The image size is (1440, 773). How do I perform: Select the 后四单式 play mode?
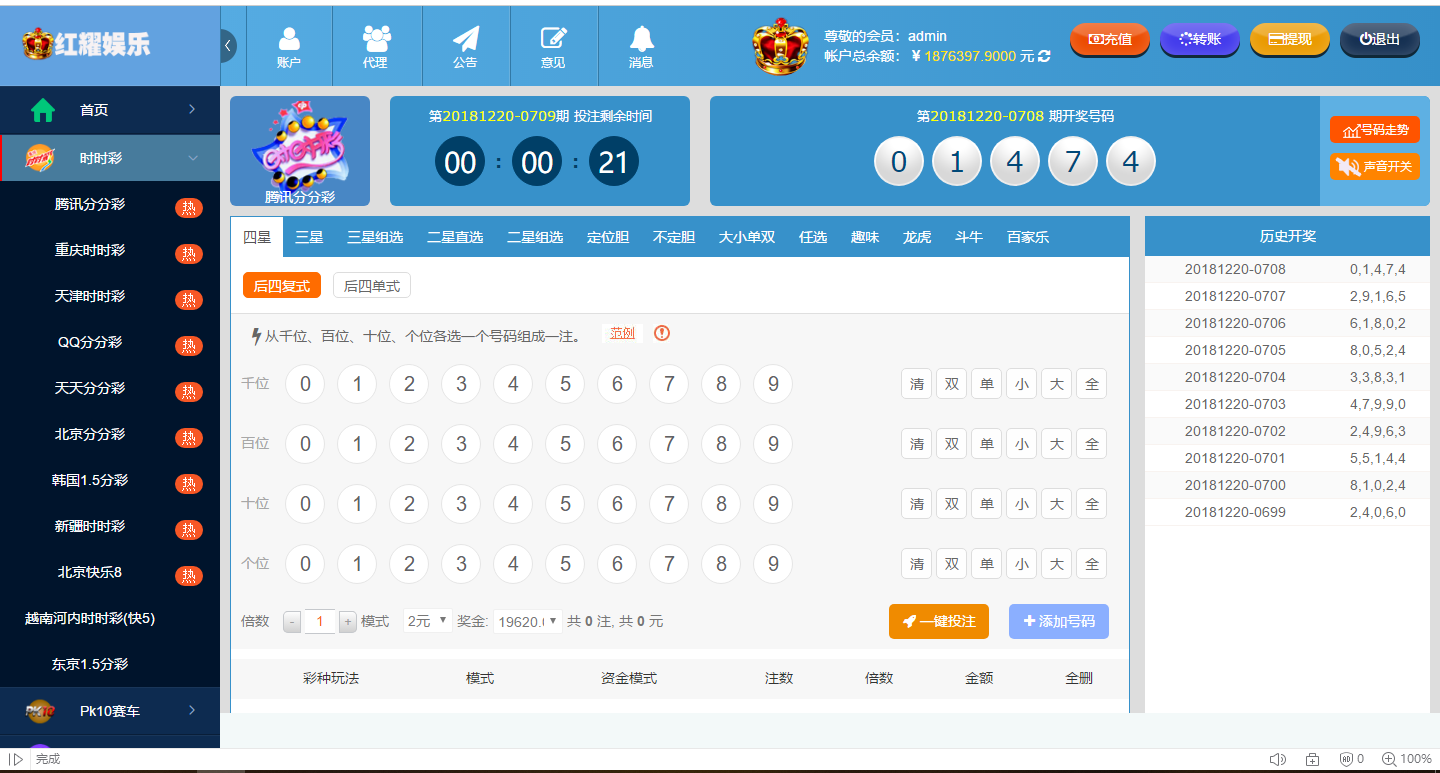tap(371, 286)
